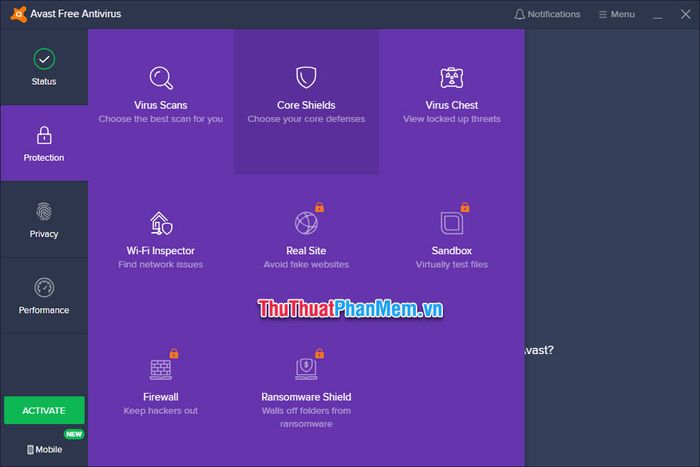This screenshot has height=467, width=700.
Task: Open Ransomware Shield laptop icon
Action: coord(306,369)
